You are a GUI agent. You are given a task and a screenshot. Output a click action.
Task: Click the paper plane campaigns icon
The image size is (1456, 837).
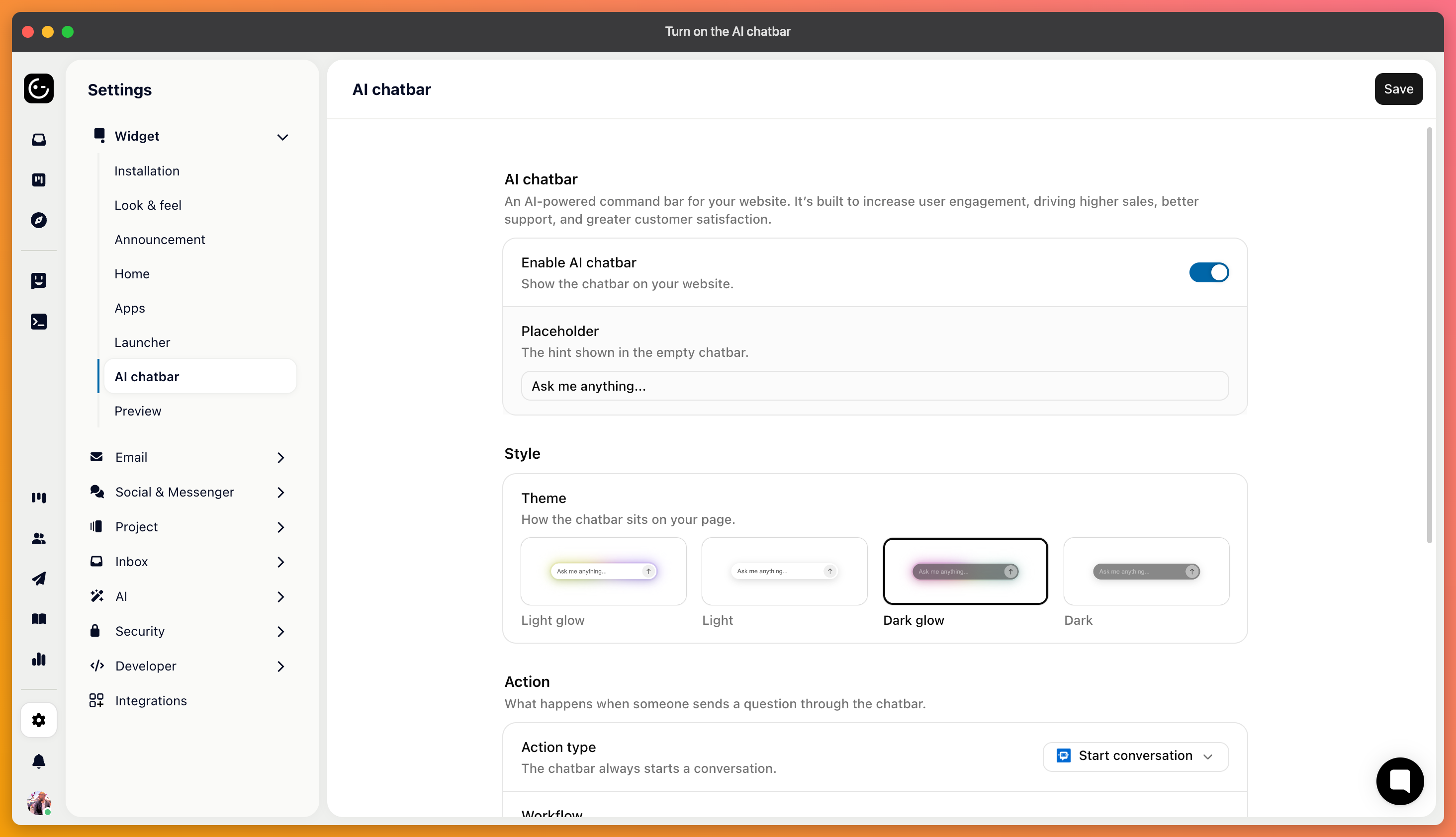tap(38, 579)
